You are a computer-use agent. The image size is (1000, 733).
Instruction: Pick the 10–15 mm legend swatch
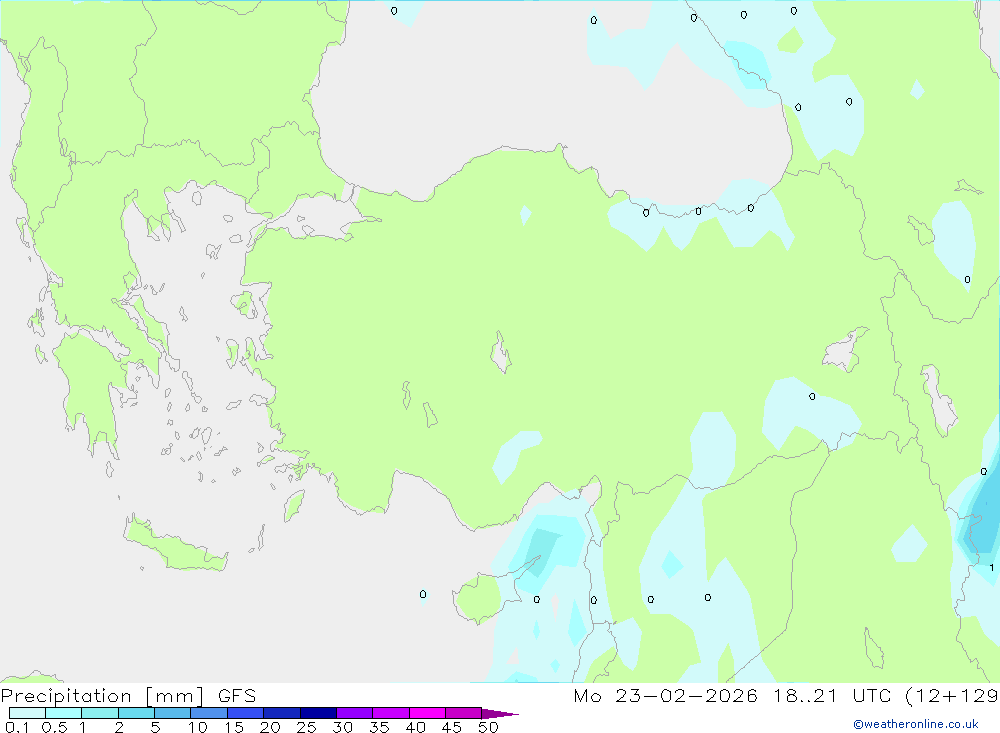(x=209, y=713)
